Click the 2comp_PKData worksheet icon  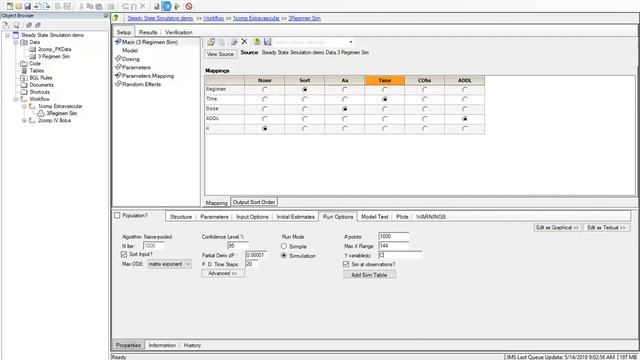33,49
